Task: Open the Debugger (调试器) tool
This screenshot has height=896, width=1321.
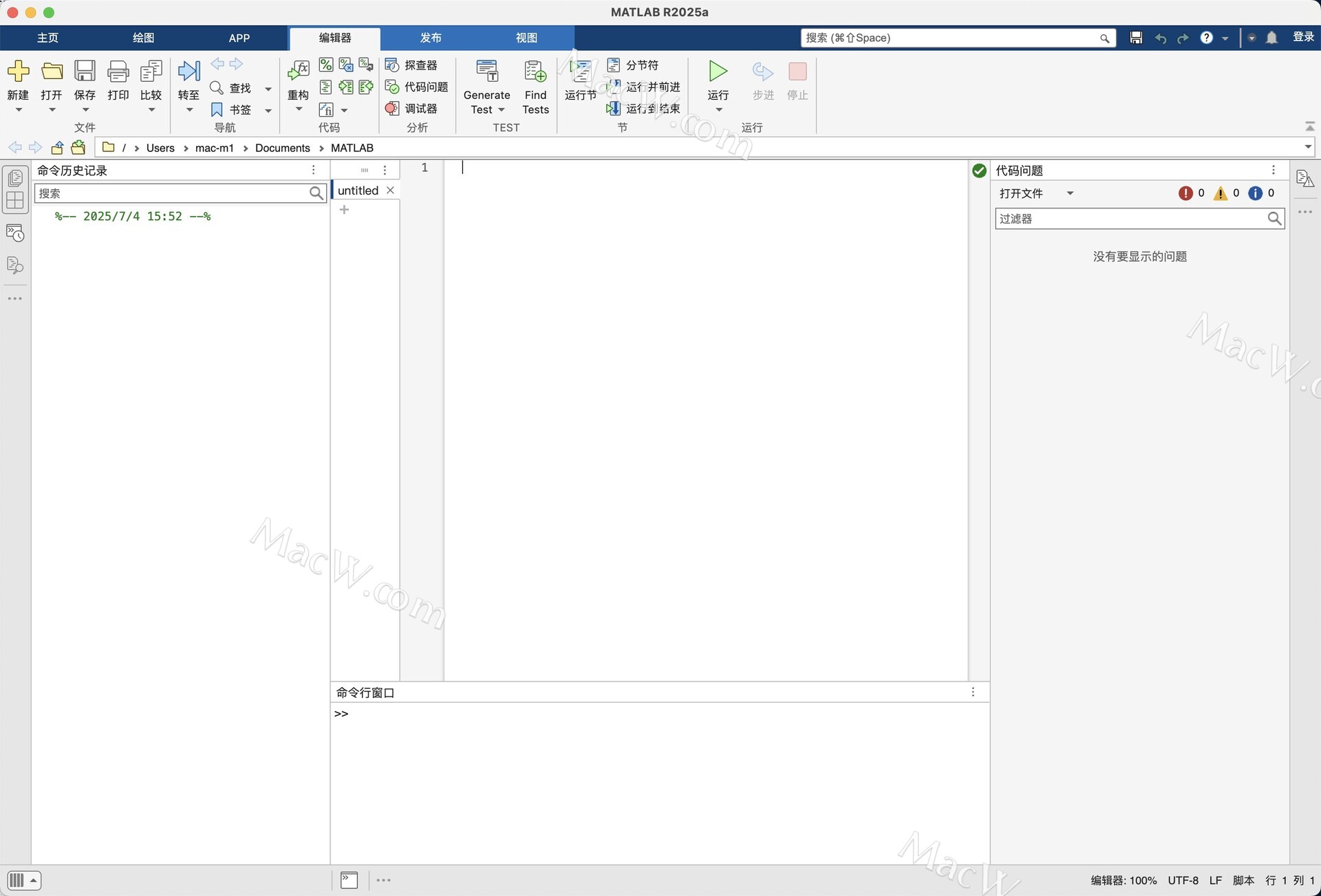Action: (x=411, y=109)
